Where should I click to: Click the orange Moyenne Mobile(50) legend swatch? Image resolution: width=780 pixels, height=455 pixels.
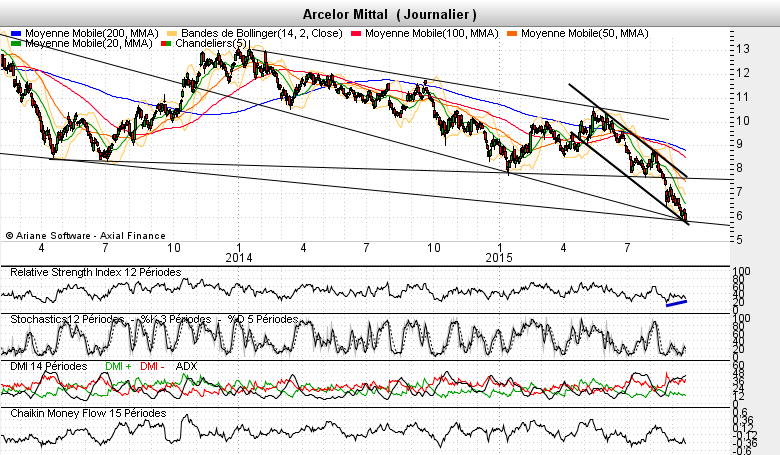tap(512, 33)
